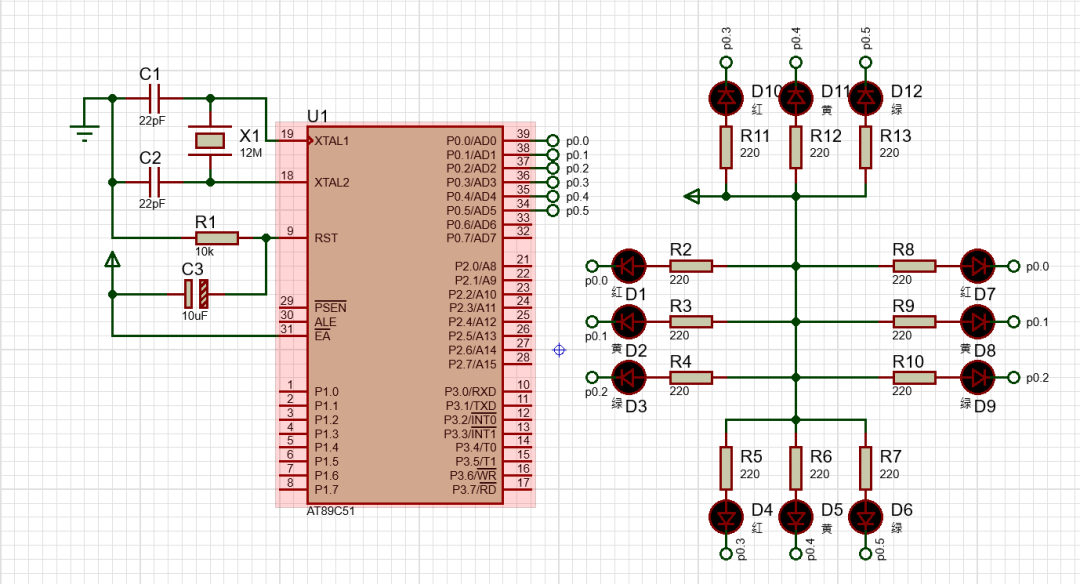Select crystal oscillator X1
The width and height of the screenshot is (1080, 584).
(209, 140)
